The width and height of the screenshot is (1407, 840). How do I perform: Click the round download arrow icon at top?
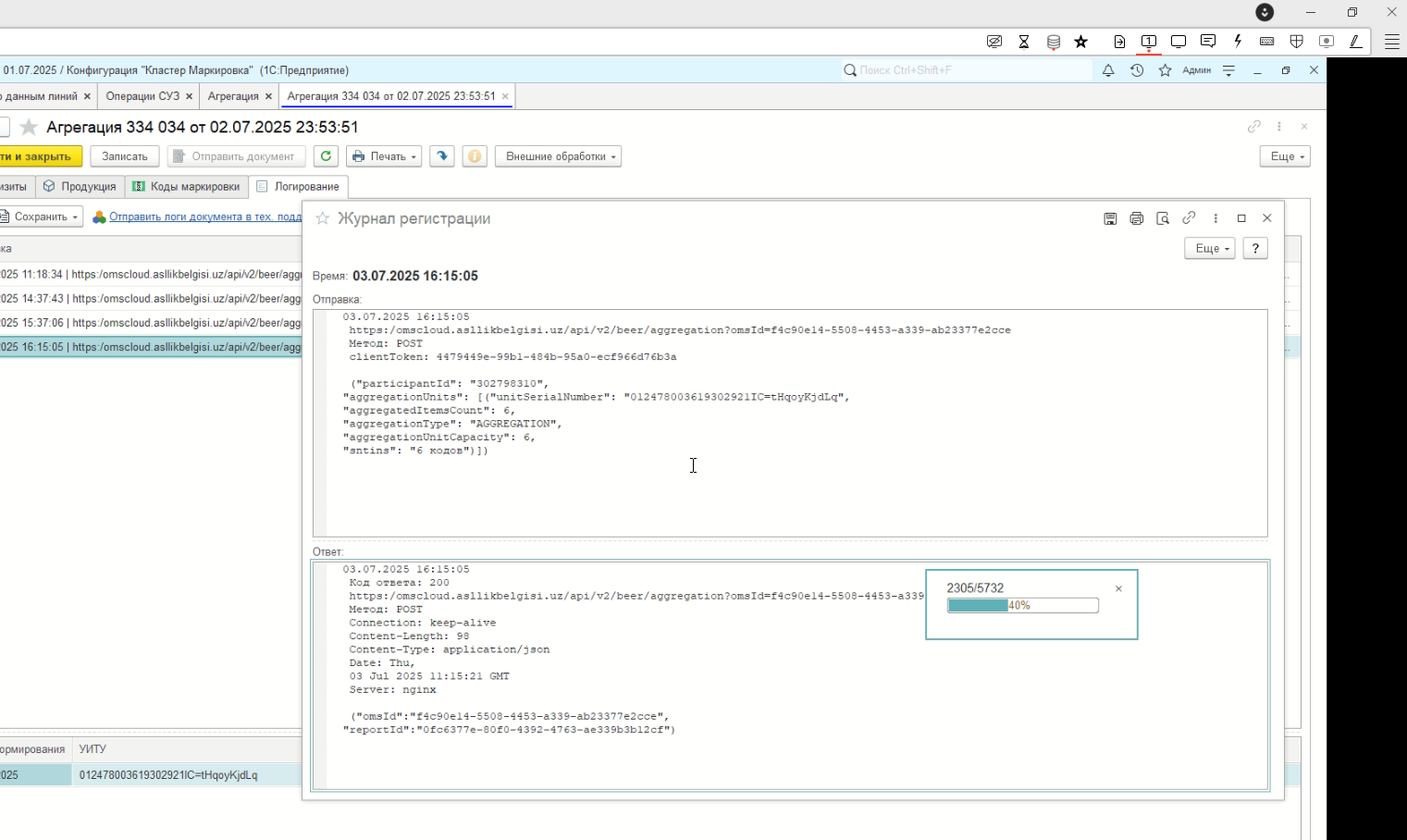tap(1265, 12)
